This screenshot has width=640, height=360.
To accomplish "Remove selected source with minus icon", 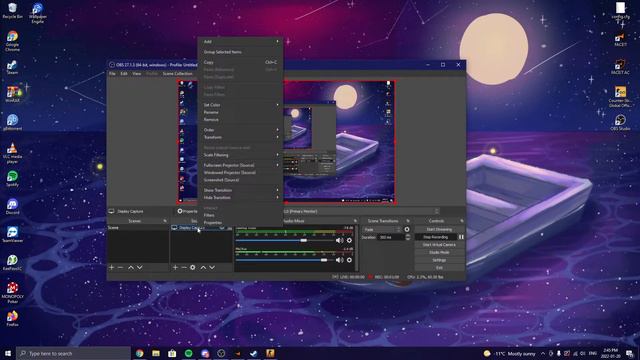I will pyautogui.click(x=184, y=267).
